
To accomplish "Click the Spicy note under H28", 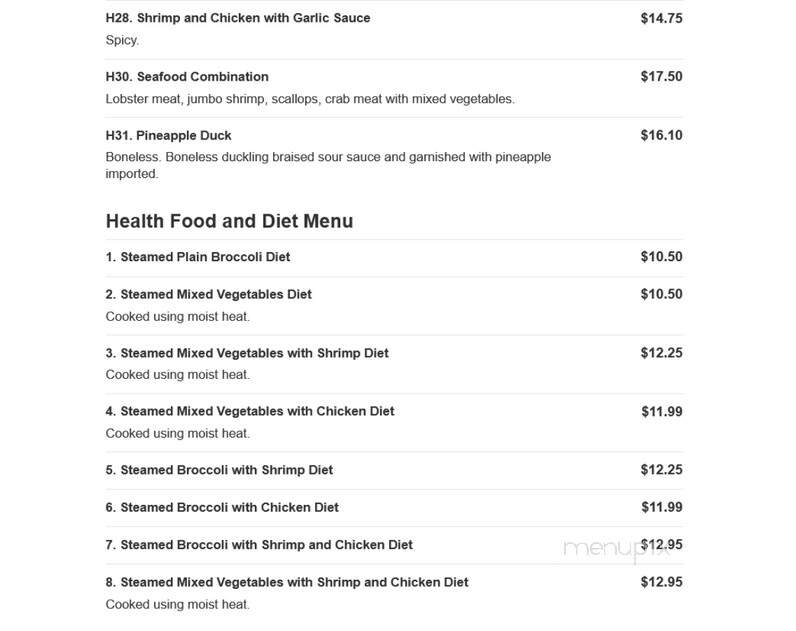I will tap(122, 40).
